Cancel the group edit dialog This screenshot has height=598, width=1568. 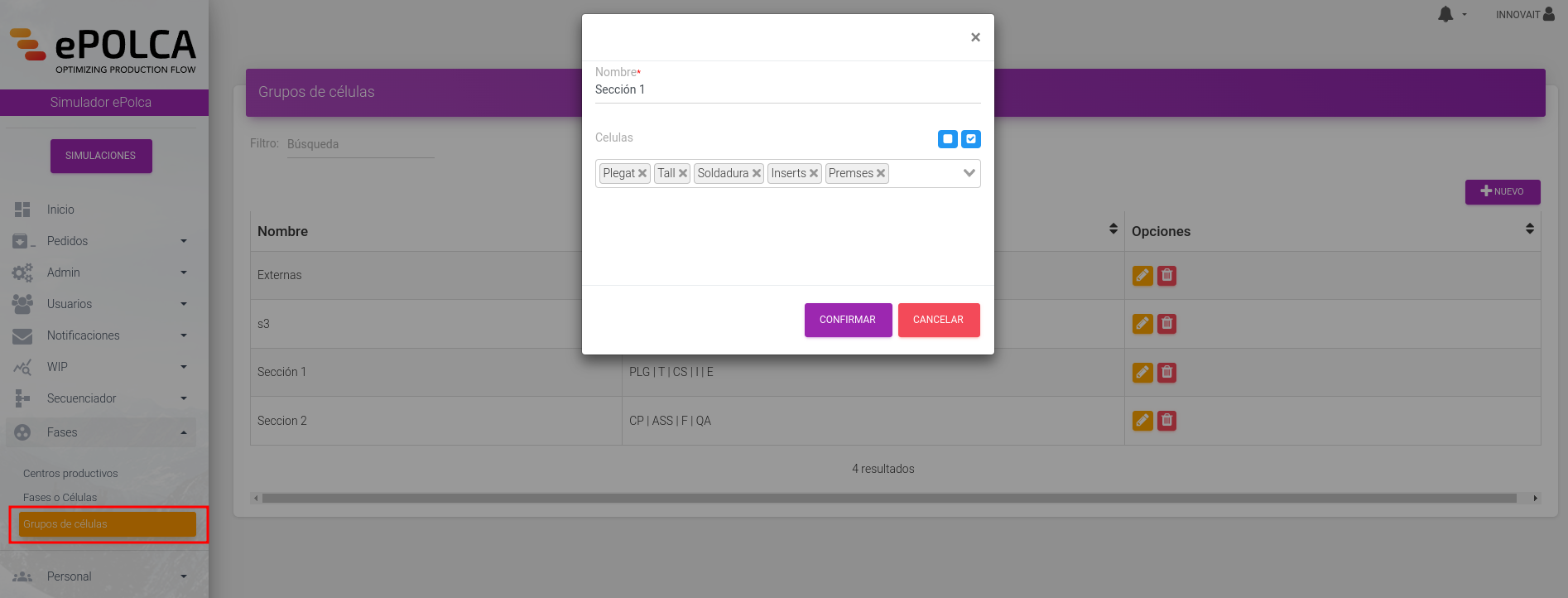coord(938,320)
